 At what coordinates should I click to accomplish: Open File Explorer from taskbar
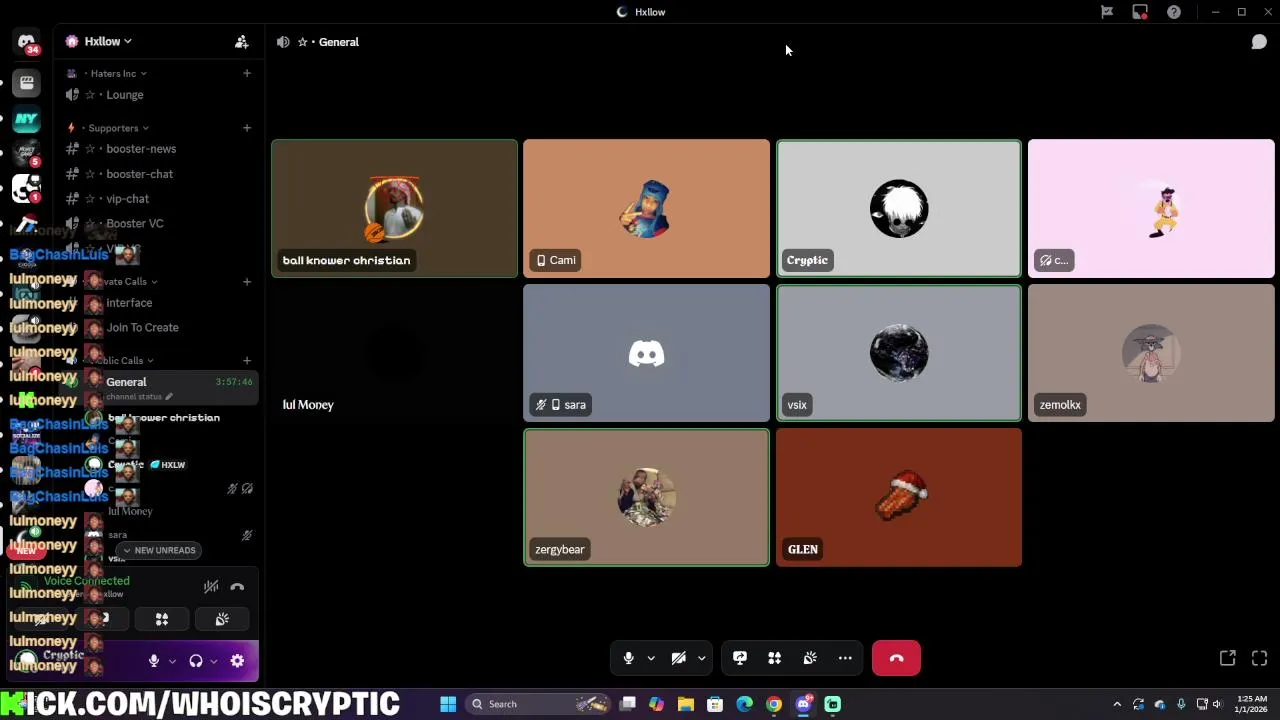coord(686,704)
